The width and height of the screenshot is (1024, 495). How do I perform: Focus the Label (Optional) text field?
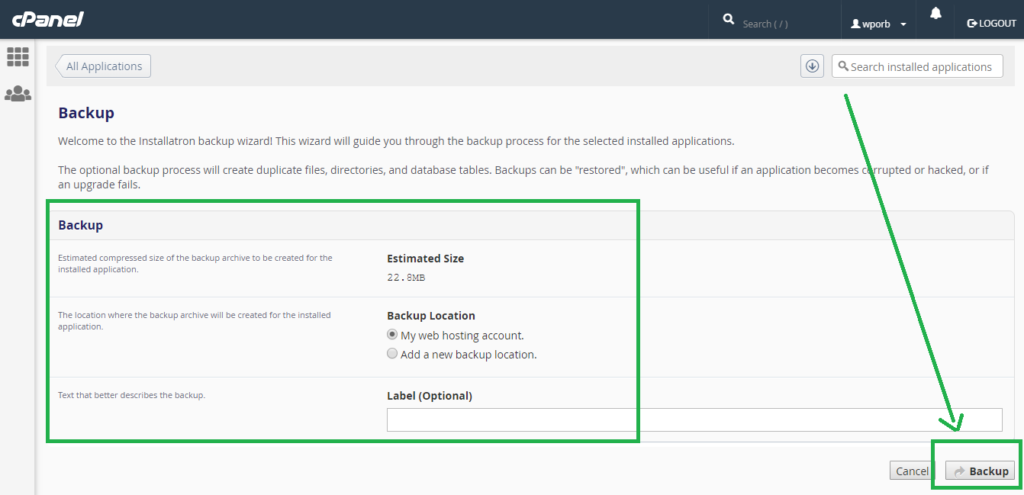(694, 420)
